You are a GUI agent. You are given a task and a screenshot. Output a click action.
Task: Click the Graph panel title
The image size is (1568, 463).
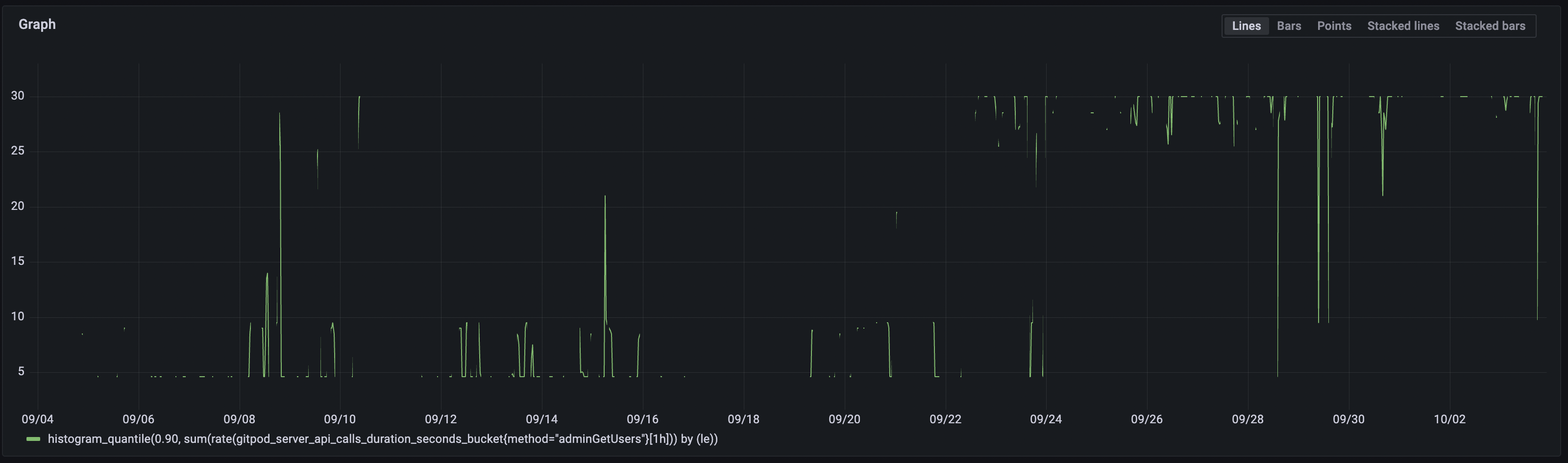pyautogui.click(x=37, y=25)
